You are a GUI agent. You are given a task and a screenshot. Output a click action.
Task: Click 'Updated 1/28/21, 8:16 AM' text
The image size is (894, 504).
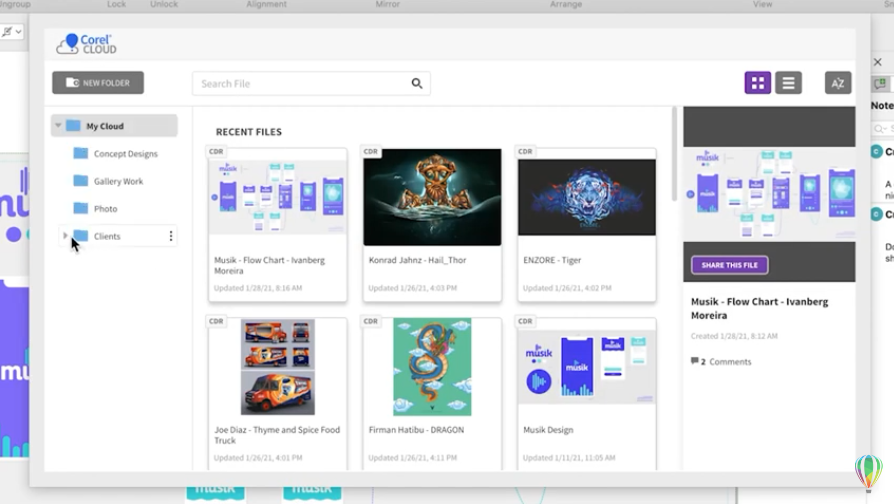point(258,288)
